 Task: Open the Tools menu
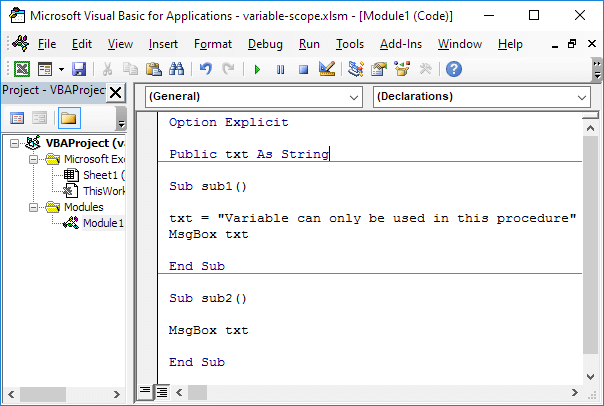click(x=350, y=44)
